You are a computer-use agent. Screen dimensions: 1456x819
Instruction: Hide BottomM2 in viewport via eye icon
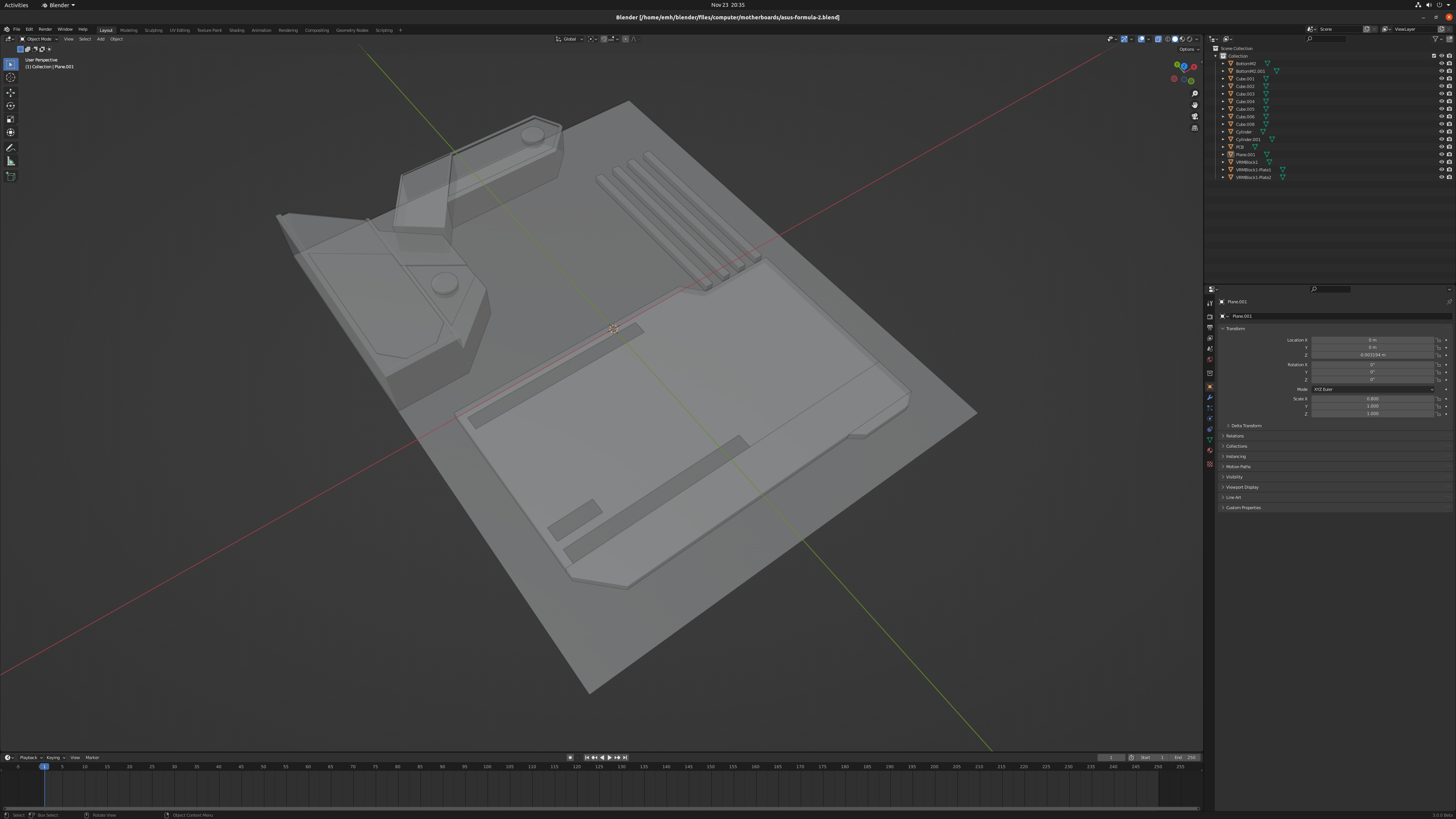(1441, 63)
